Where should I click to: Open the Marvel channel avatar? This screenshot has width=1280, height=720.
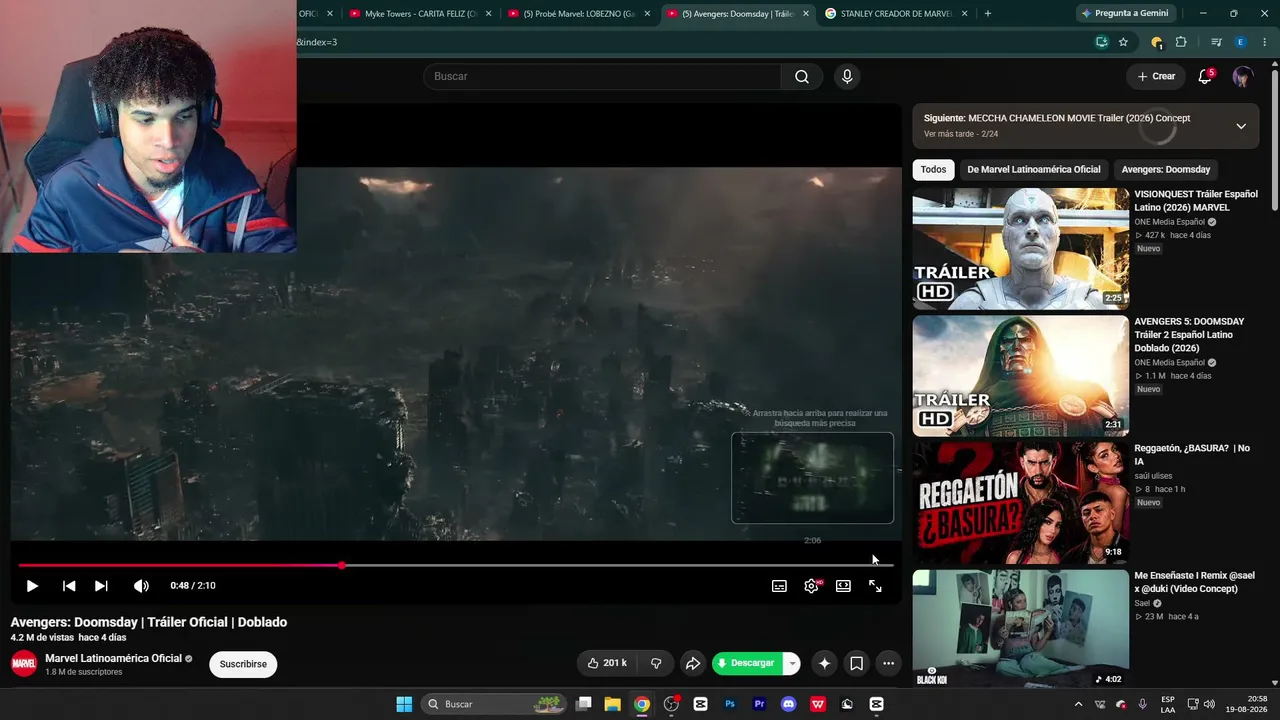24,664
